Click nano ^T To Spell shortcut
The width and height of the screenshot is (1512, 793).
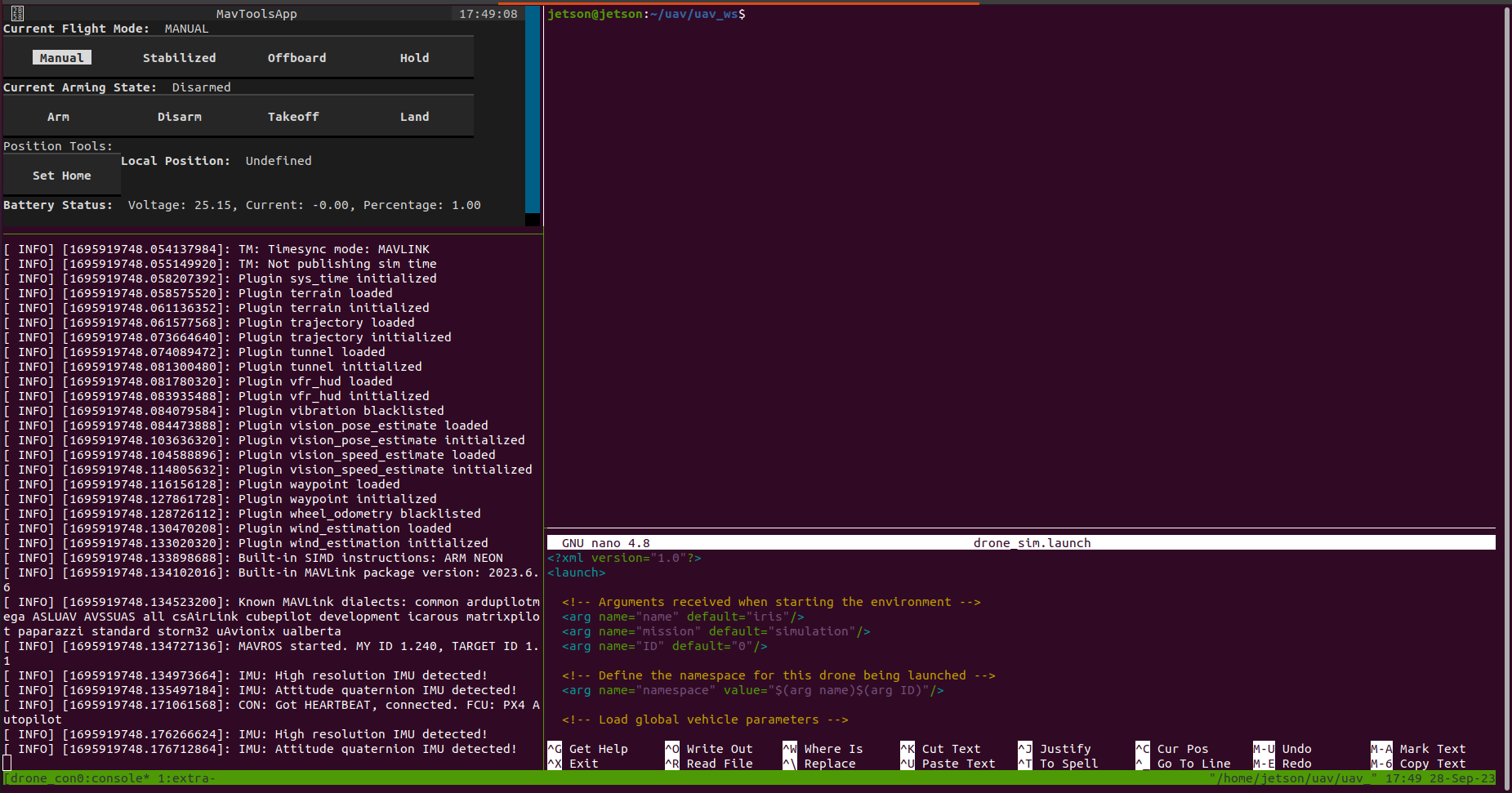[x=1058, y=764]
